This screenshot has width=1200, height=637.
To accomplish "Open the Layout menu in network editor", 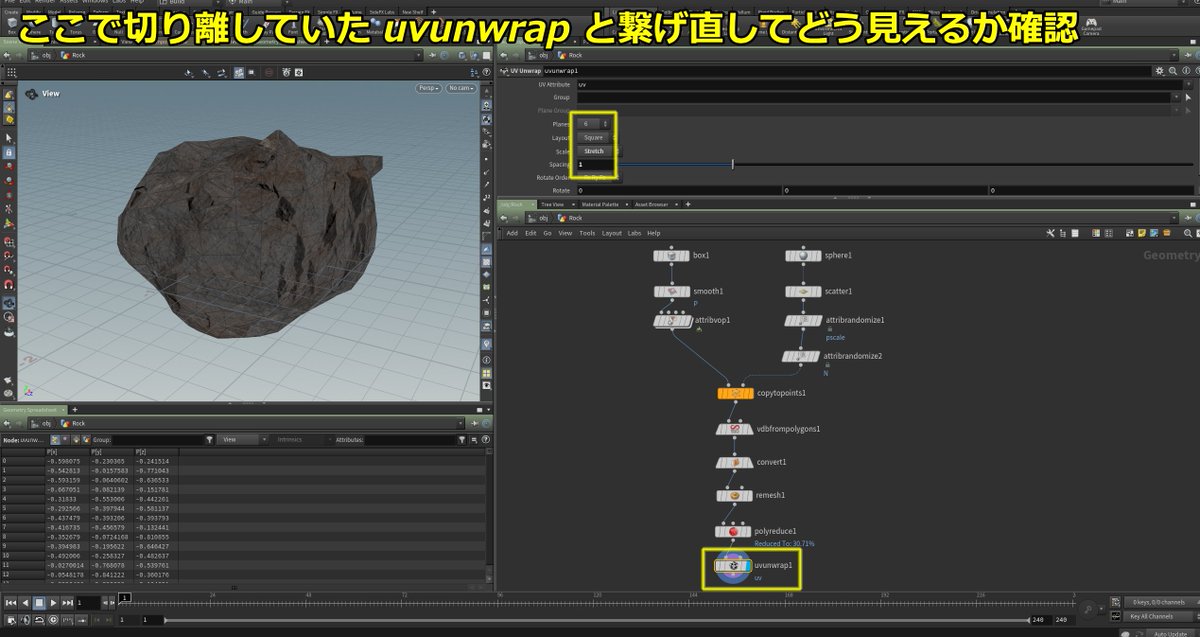I will click(611, 233).
